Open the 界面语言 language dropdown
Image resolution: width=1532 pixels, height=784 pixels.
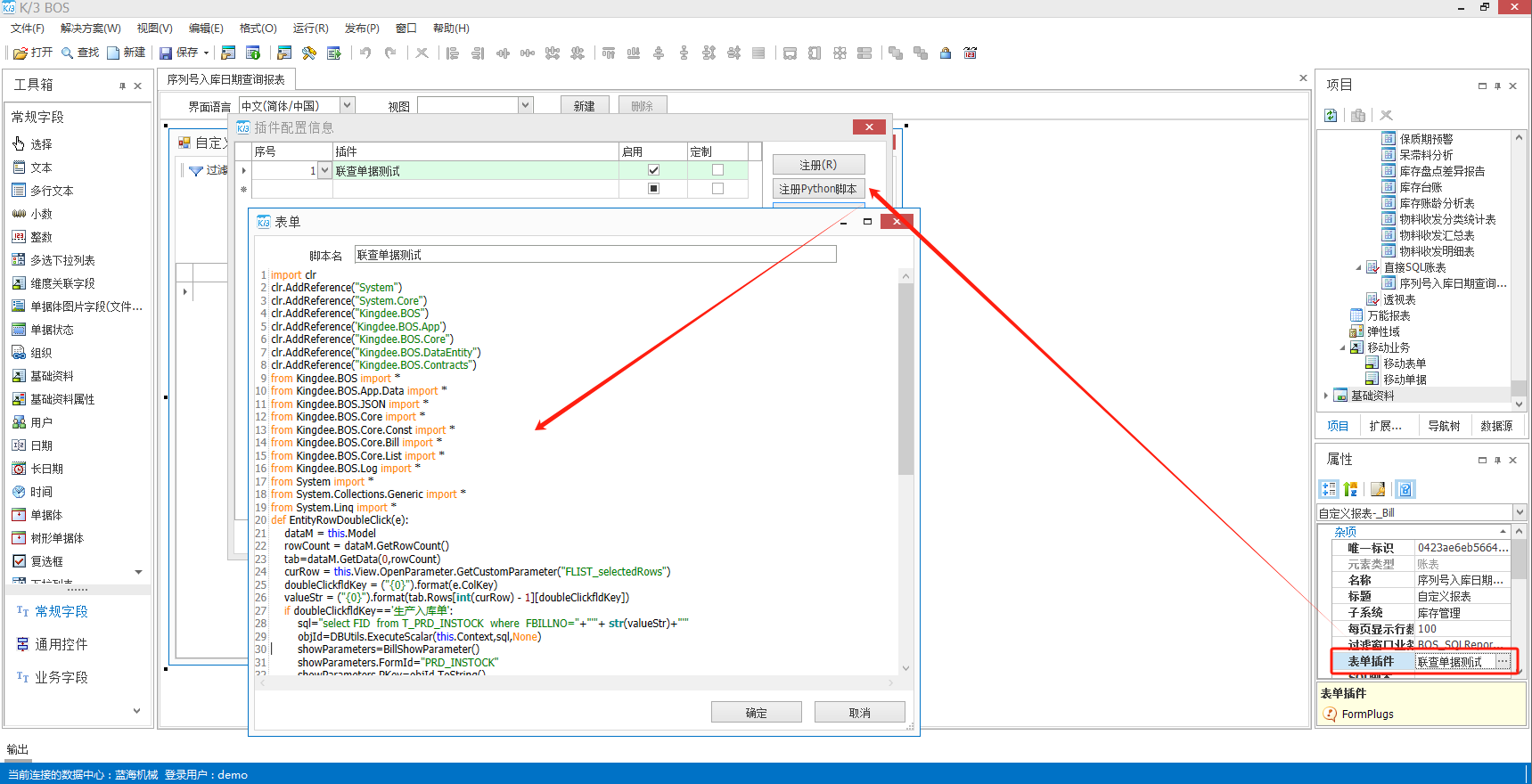(348, 105)
